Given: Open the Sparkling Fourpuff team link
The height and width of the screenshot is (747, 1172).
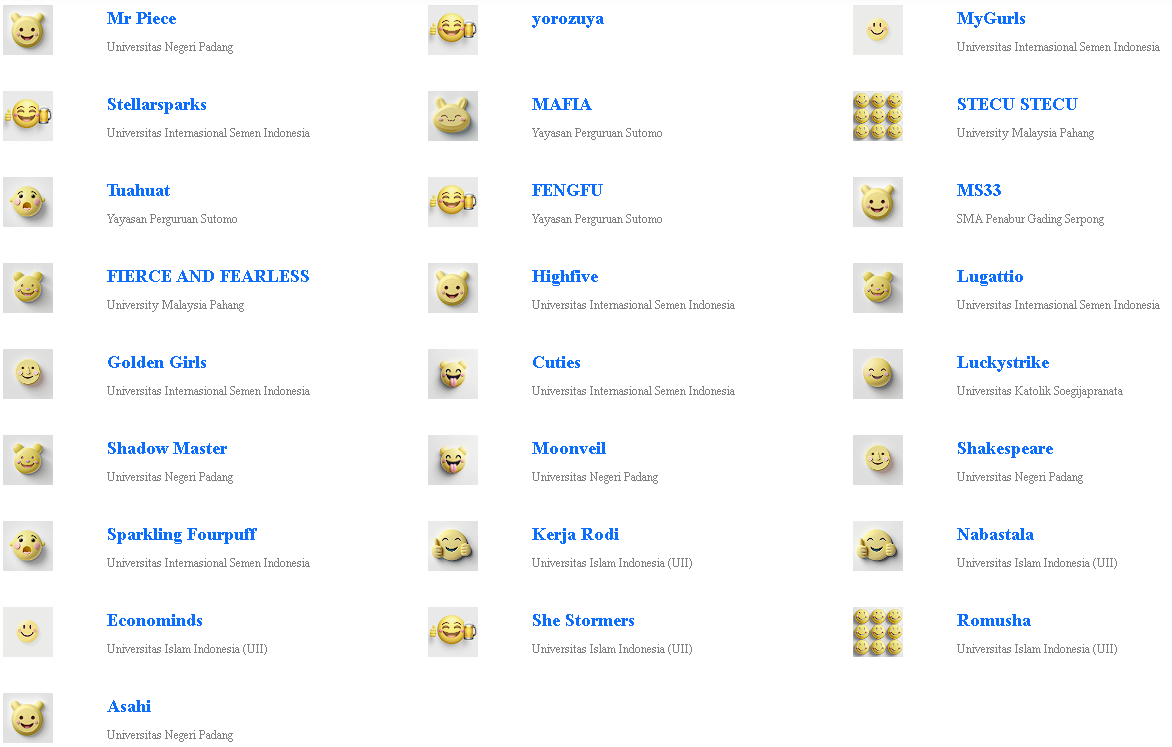Looking at the screenshot, I should click(182, 535).
